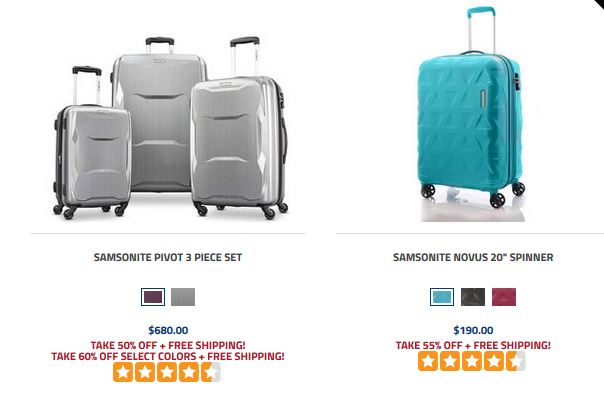Open the Samsonite Pivot 3 Piece Set link
Screen dimensions: 604x413
coord(168,257)
